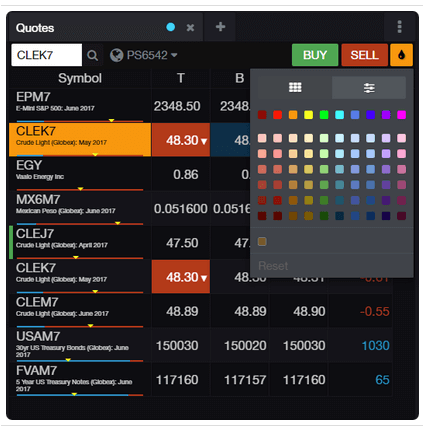Click the -0.55 net change for CLEM7
Image resolution: width=423 pixels, height=426 pixels.
coord(374,312)
